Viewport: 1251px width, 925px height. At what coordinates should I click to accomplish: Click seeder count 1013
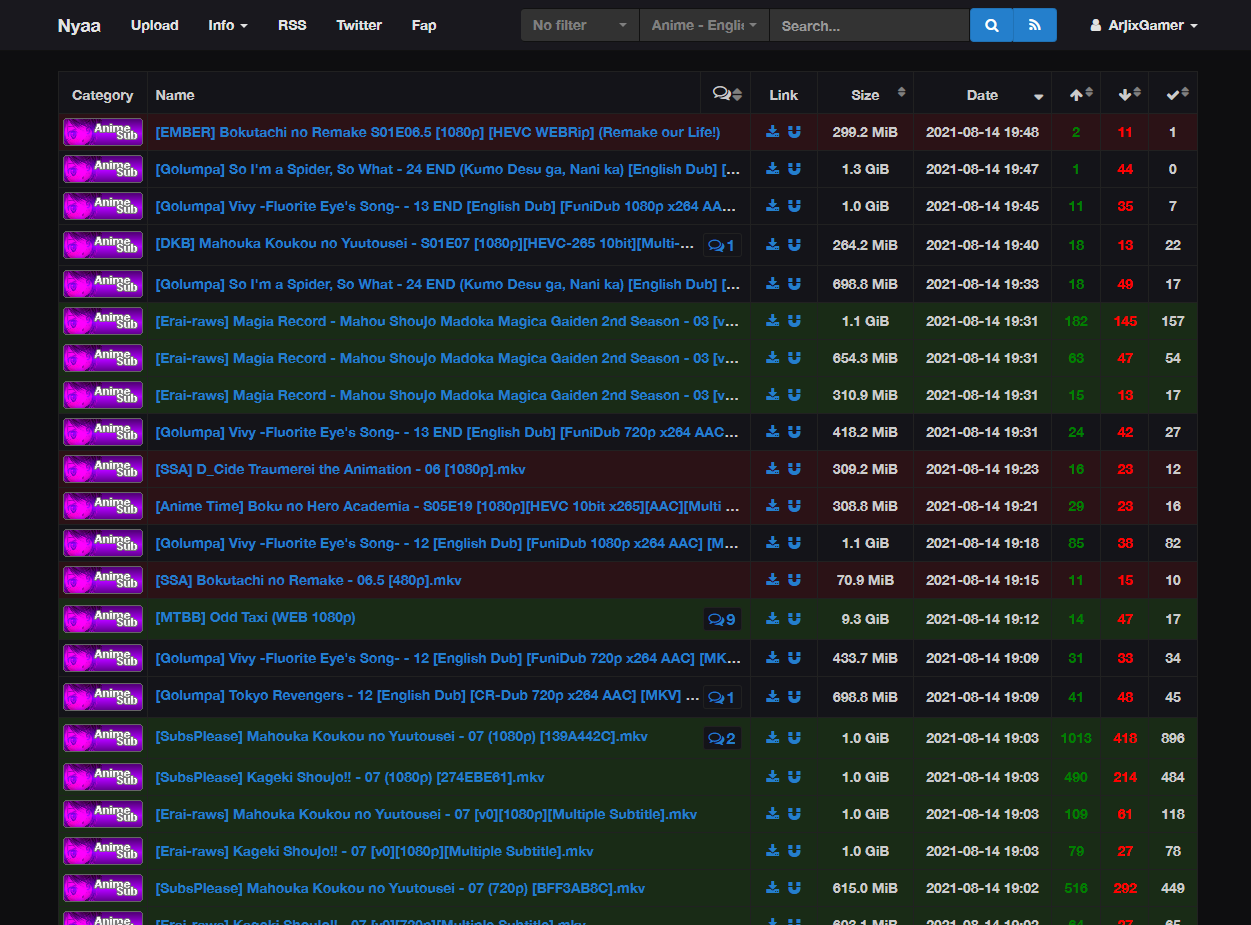1076,738
